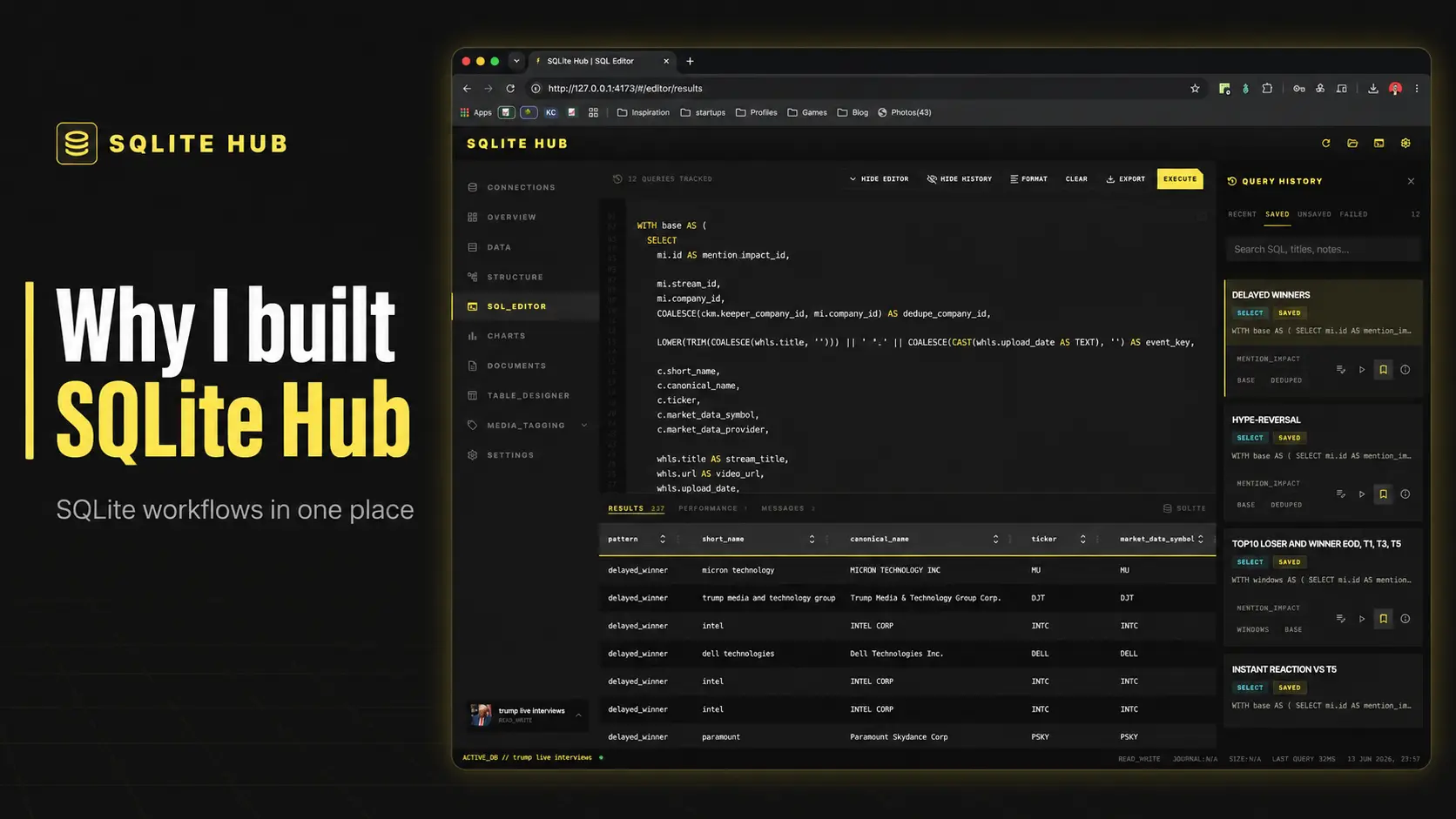This screenshot has height=819, width=1456.
Task: Click the refresh icon in SQLite Hub header
Action: (x=1325, y=144)
